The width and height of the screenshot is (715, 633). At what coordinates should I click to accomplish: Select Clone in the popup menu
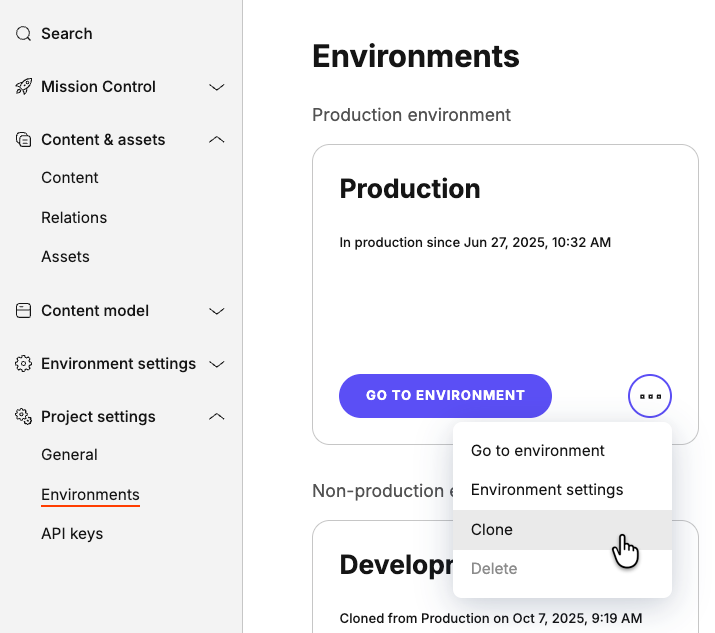pos(562,529)
